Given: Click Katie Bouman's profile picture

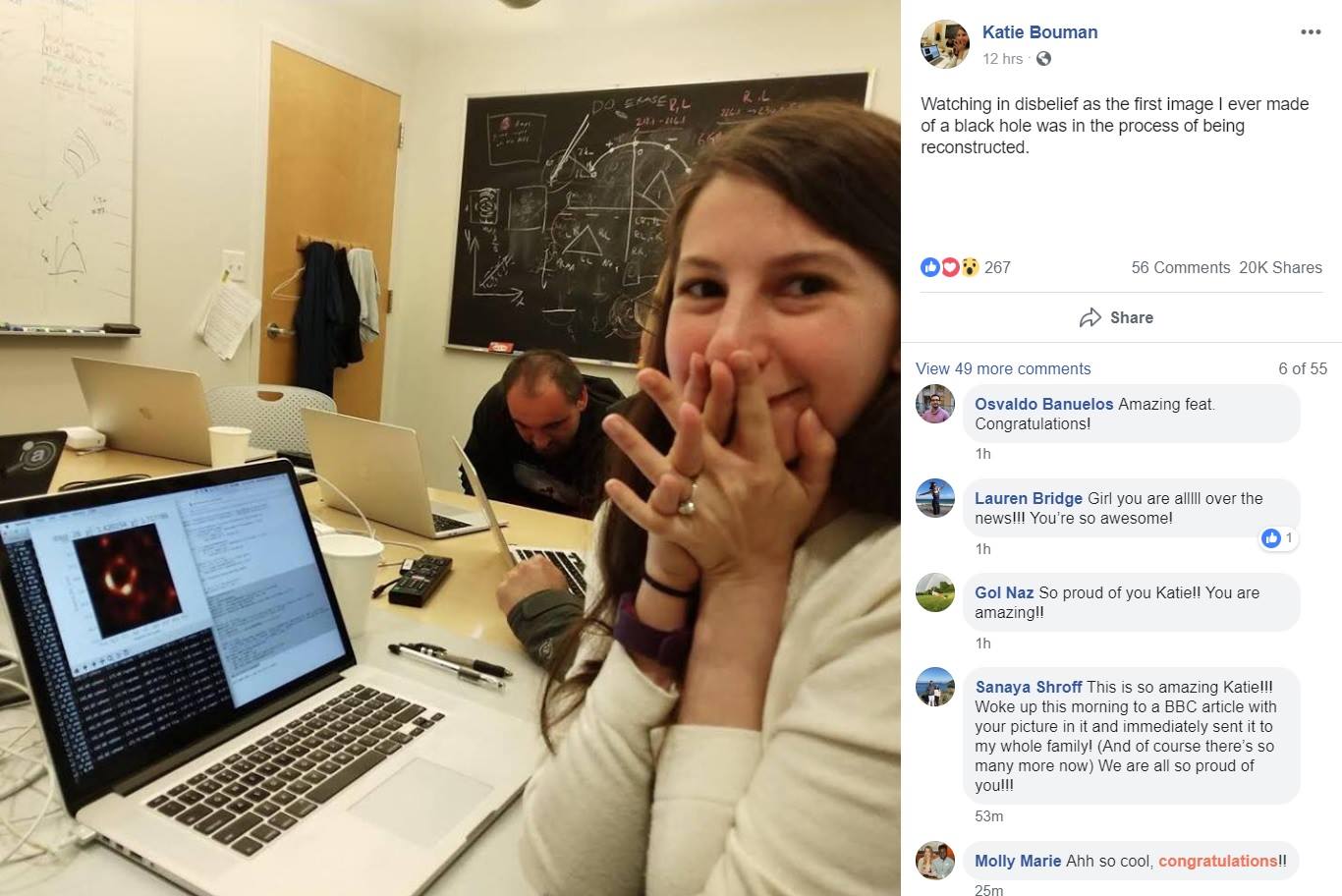Looking at the screenshot, I should [944, 43].
